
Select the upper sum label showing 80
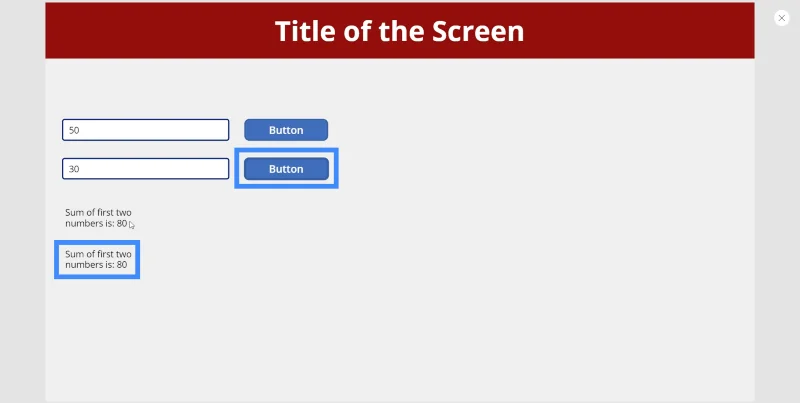click(x=98, y=218)
